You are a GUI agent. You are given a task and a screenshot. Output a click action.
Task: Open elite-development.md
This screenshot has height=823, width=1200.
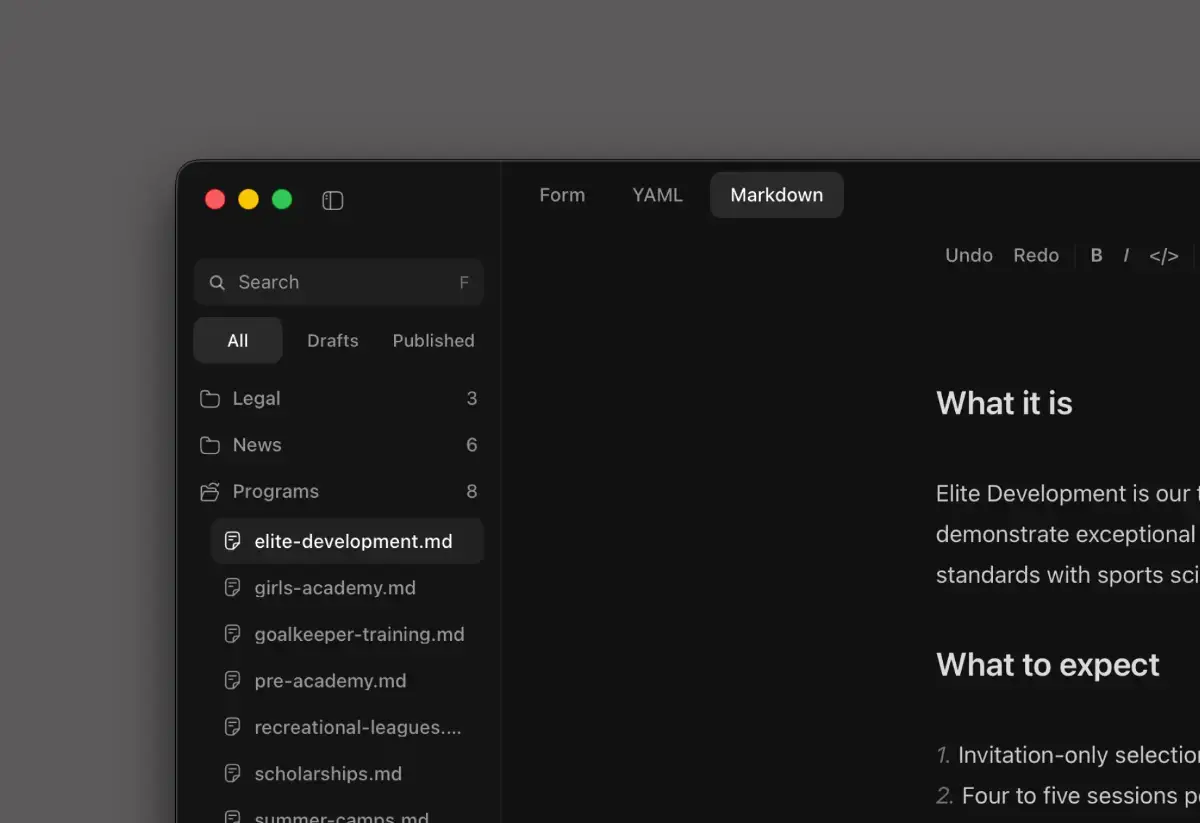click(x=348, y=541)
